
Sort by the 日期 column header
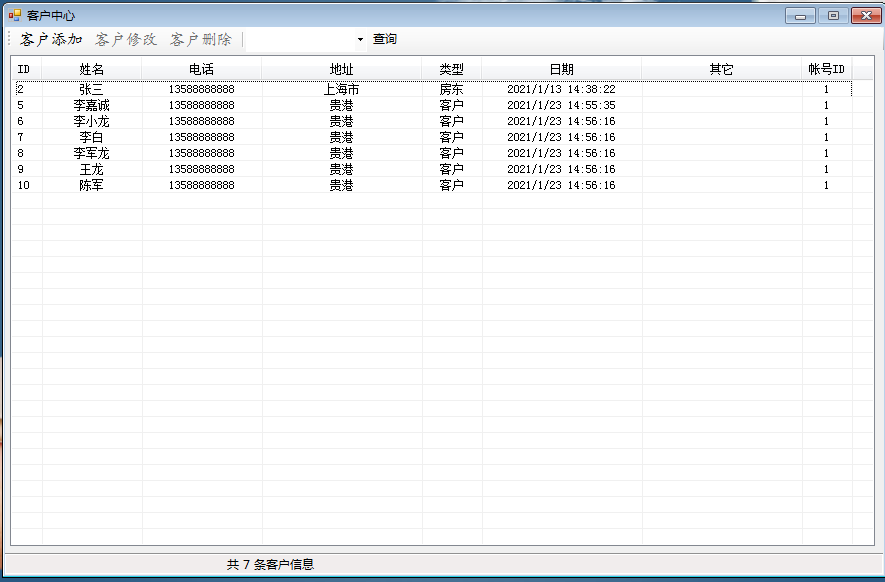pos(562,69)
